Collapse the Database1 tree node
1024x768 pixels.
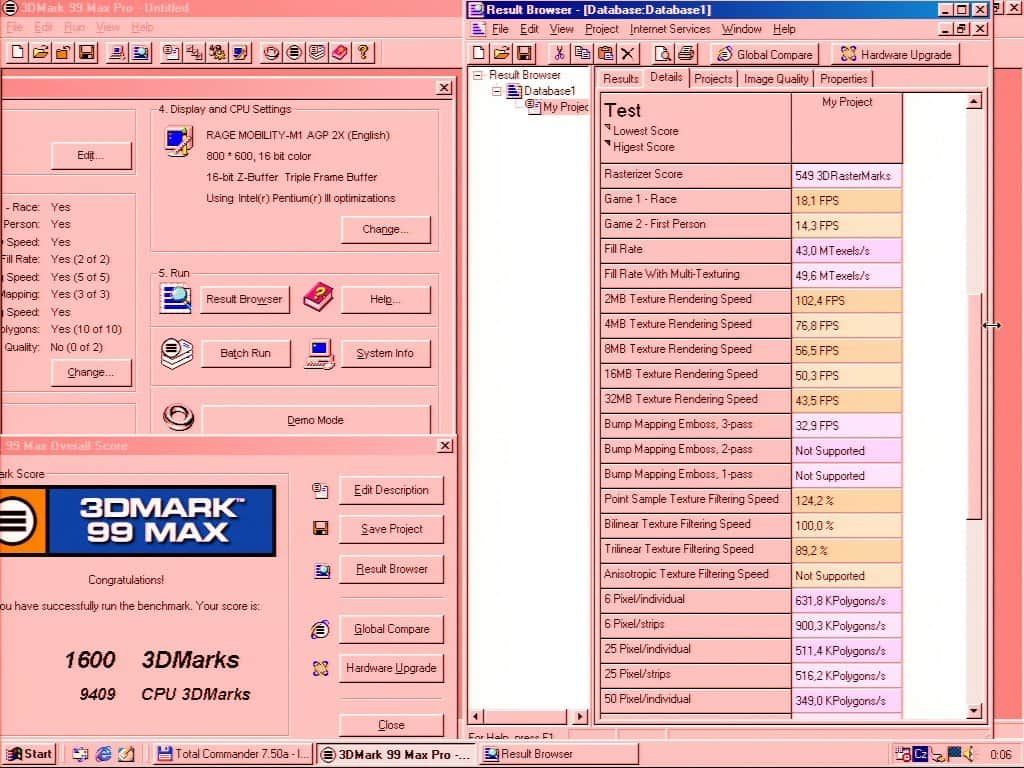pyautogui.click(x=496, y=91)
